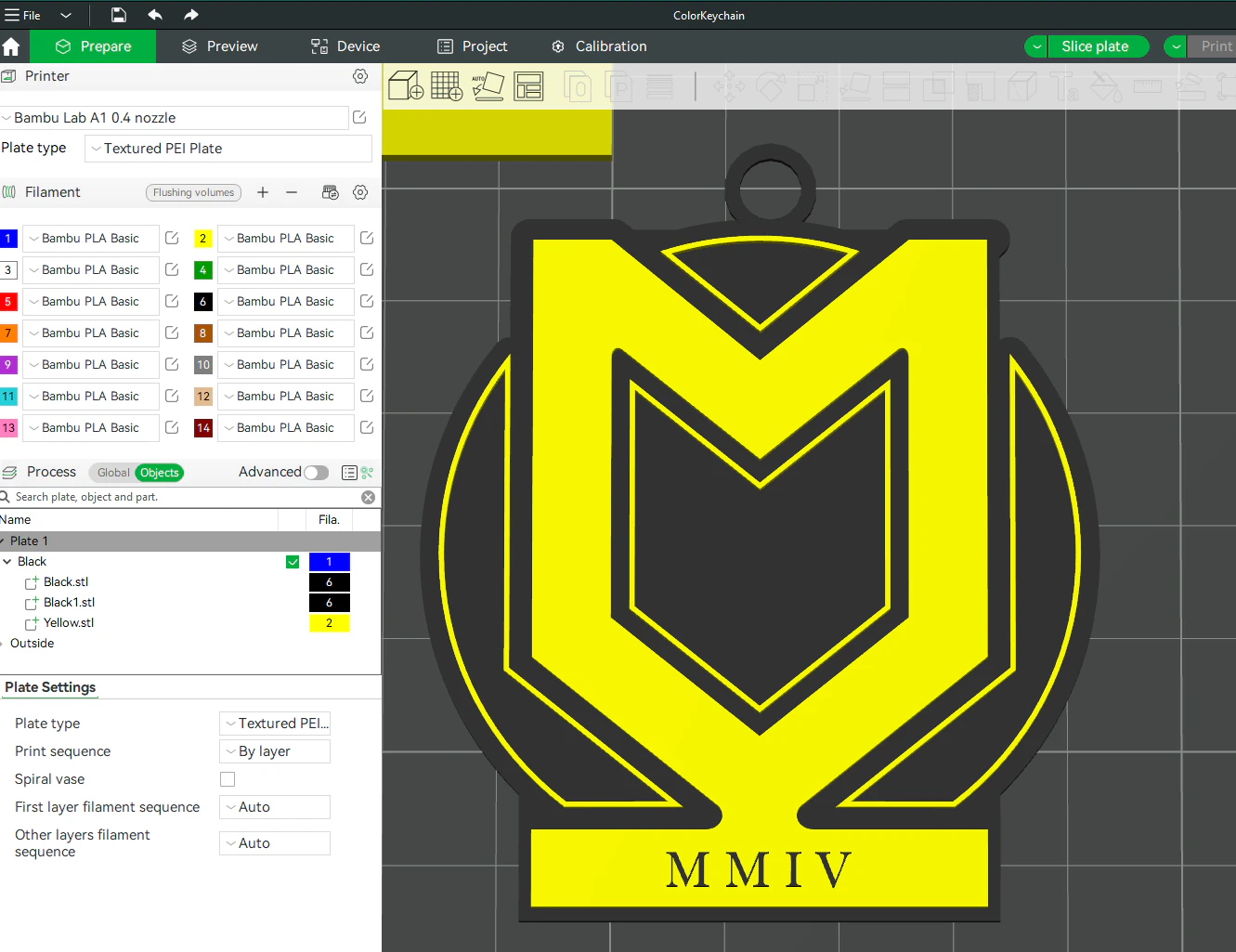Click the Move tool icon in toolbar

[729, 87]
